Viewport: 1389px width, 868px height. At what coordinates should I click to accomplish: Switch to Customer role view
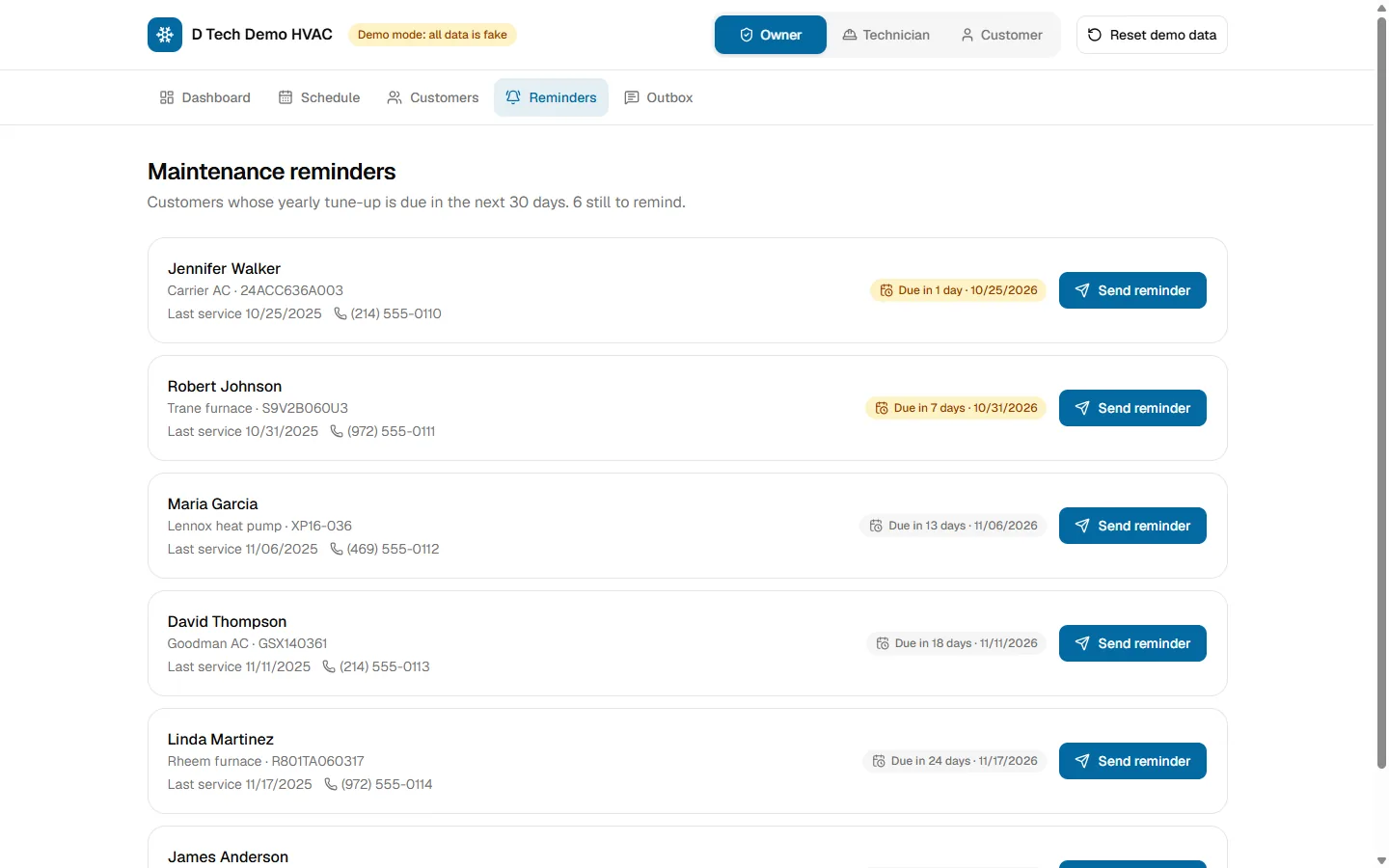(1001, 35)
